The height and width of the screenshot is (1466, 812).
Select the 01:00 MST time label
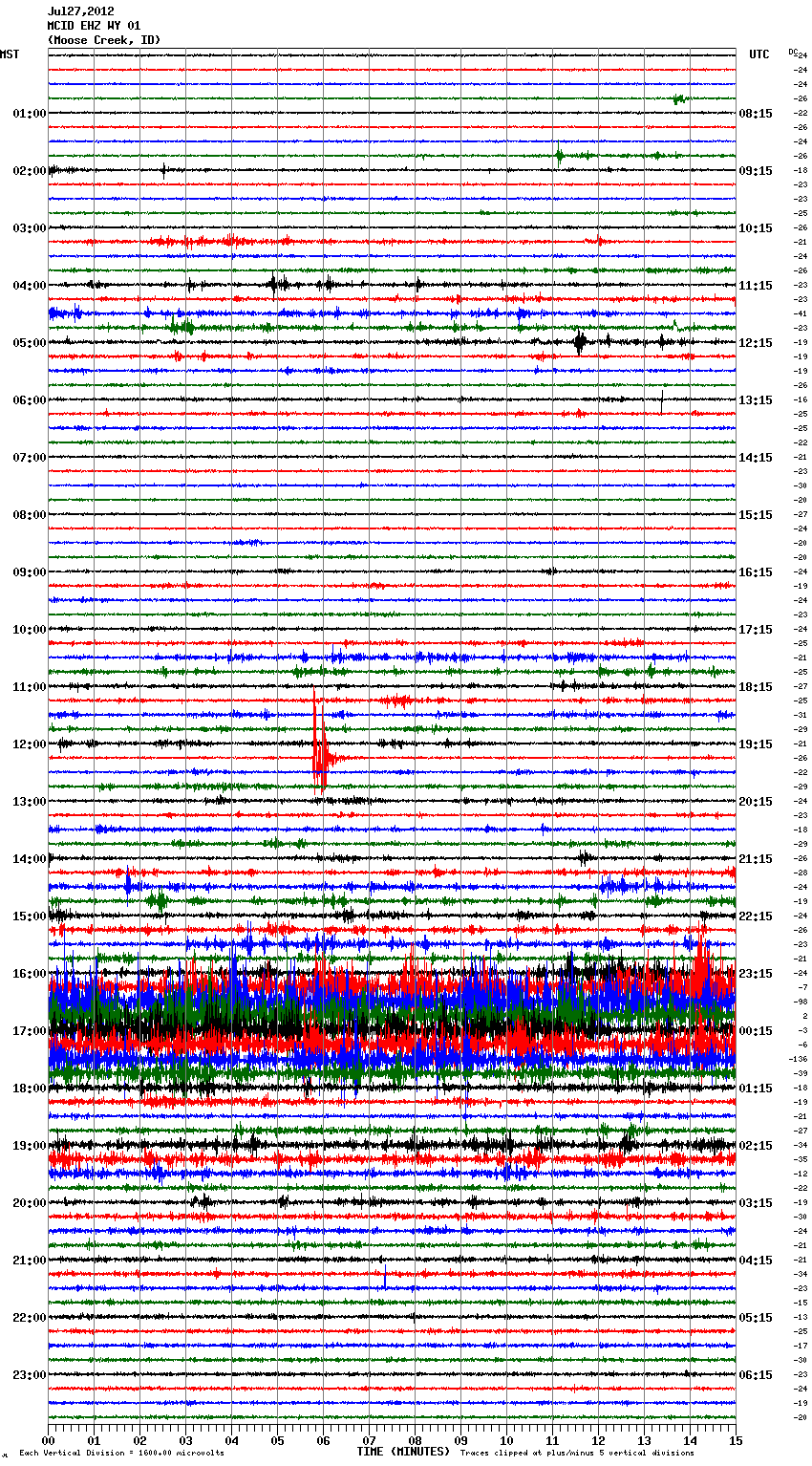29,114
